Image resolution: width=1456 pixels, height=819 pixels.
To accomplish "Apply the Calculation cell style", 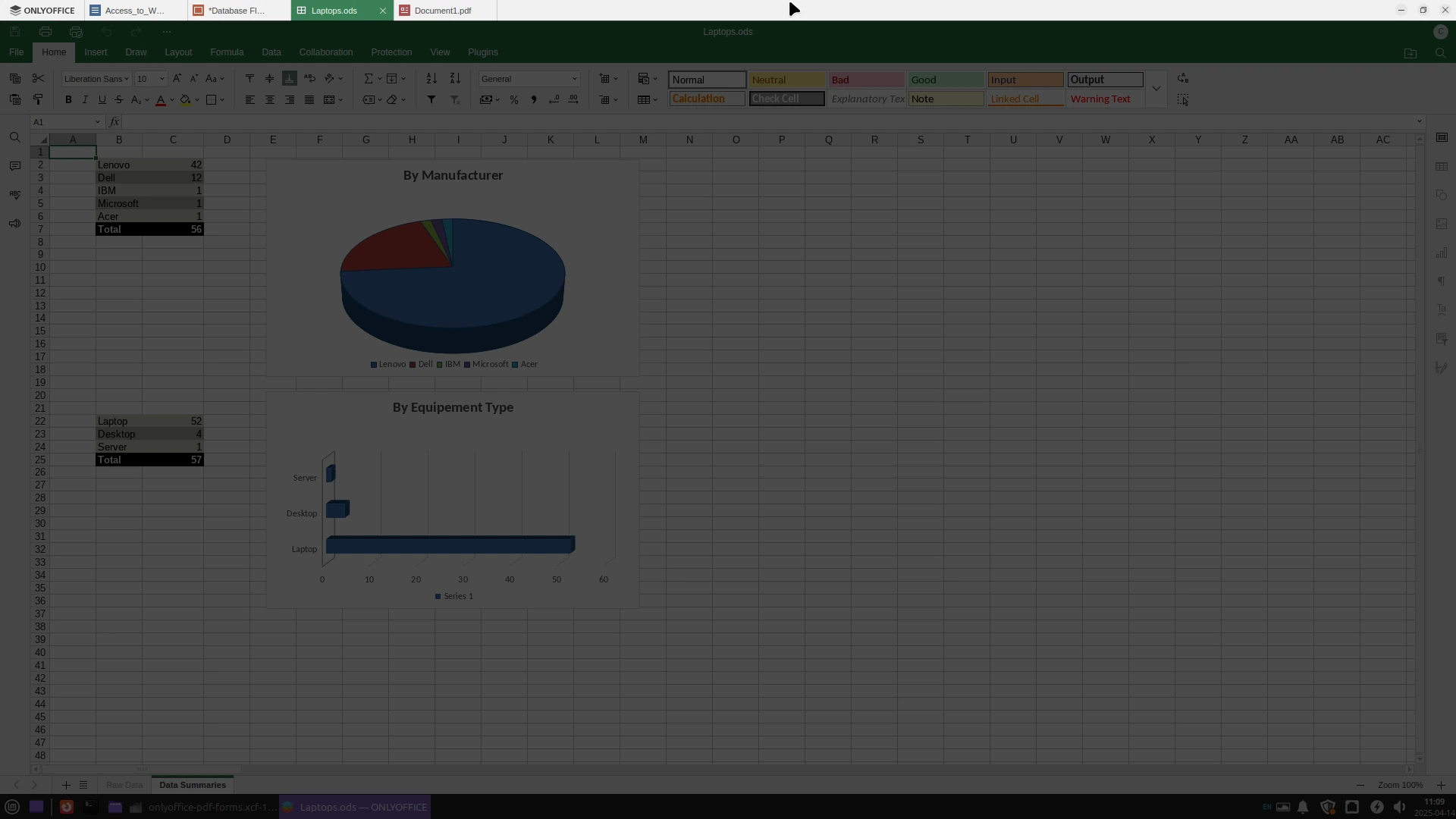I will point(707,99).
